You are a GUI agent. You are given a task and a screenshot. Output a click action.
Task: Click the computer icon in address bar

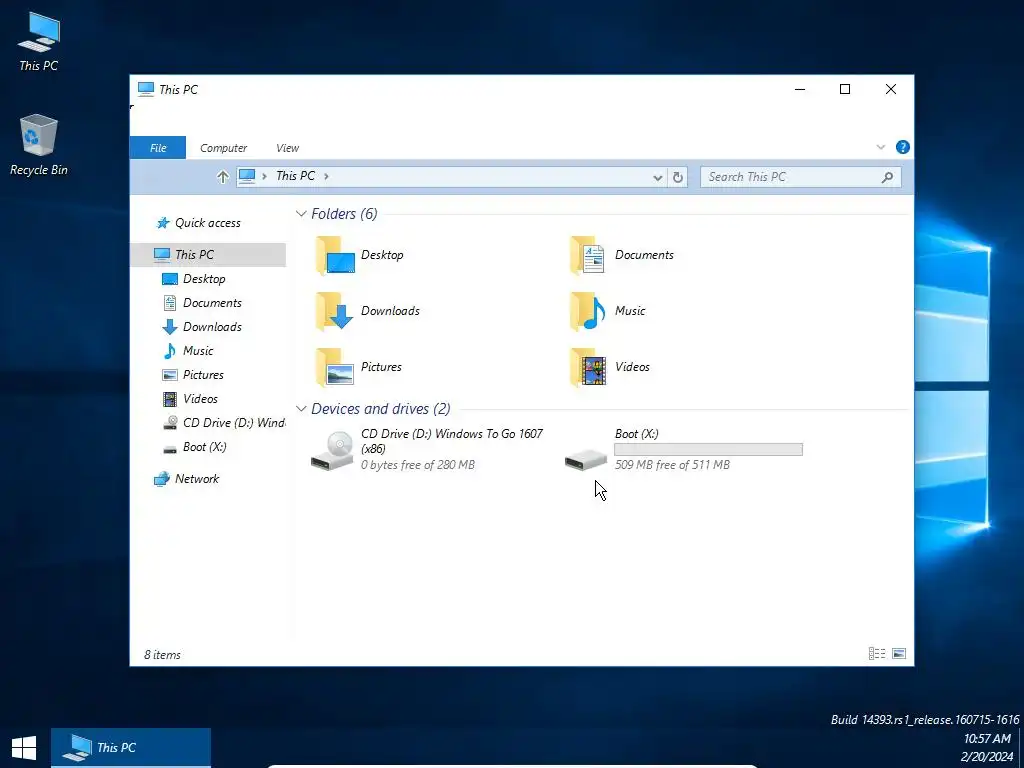click(247, 176)
